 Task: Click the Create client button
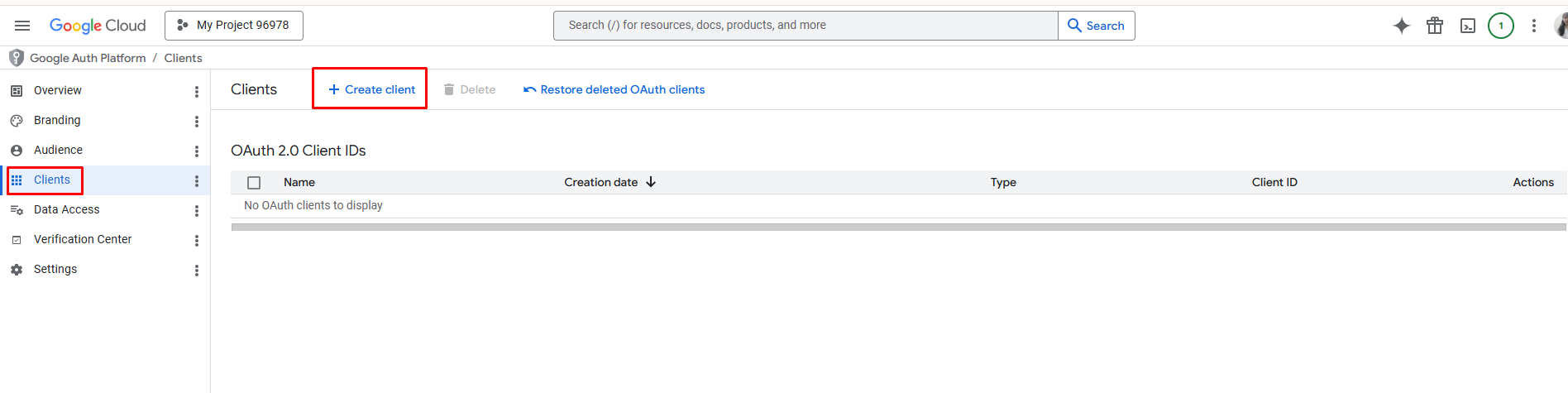pyautogui.click(x=370, y=89)
